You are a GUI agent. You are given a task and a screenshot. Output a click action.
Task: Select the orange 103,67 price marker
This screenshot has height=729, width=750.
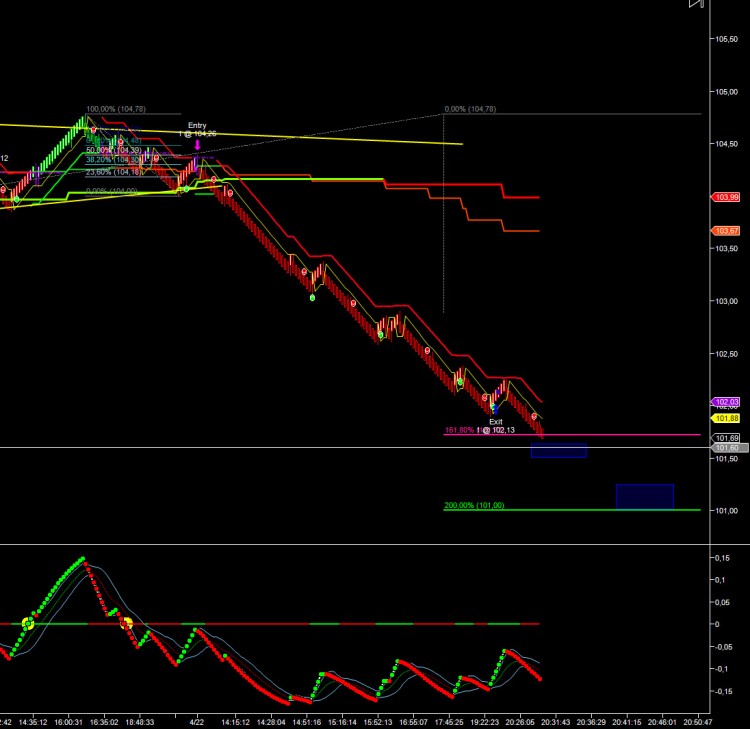click(726, 231)
